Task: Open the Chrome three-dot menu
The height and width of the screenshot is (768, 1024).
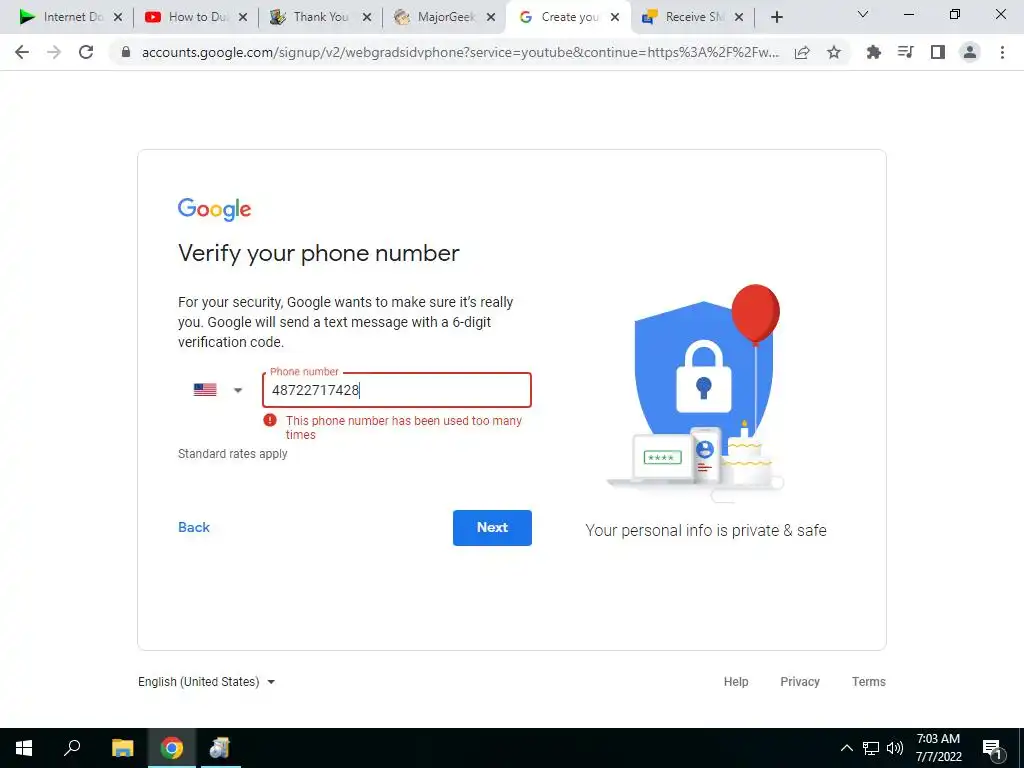Action: (x=1002, y=52)
